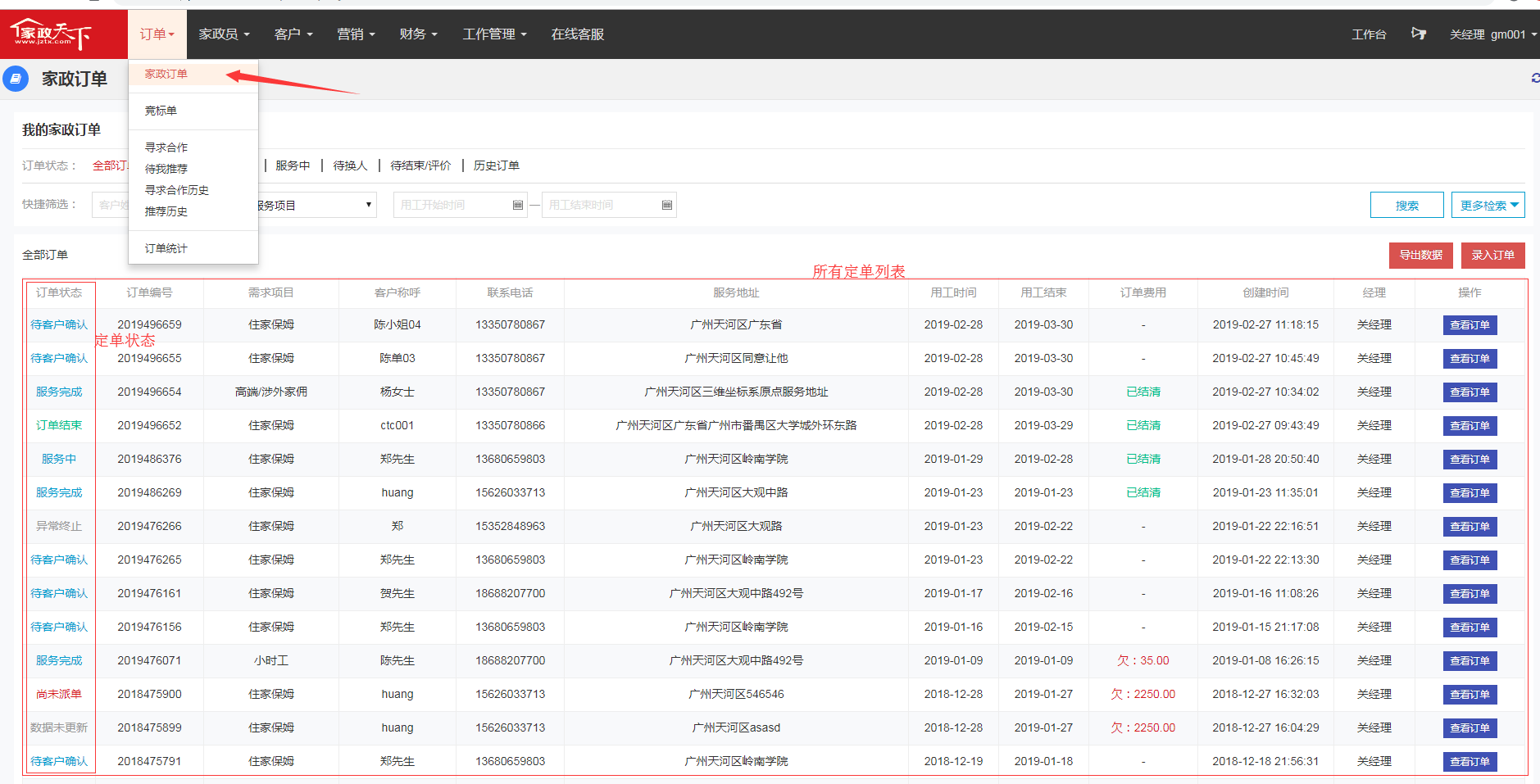Click 查看订单 for order 2018475791

click(x=1470, y=762)
